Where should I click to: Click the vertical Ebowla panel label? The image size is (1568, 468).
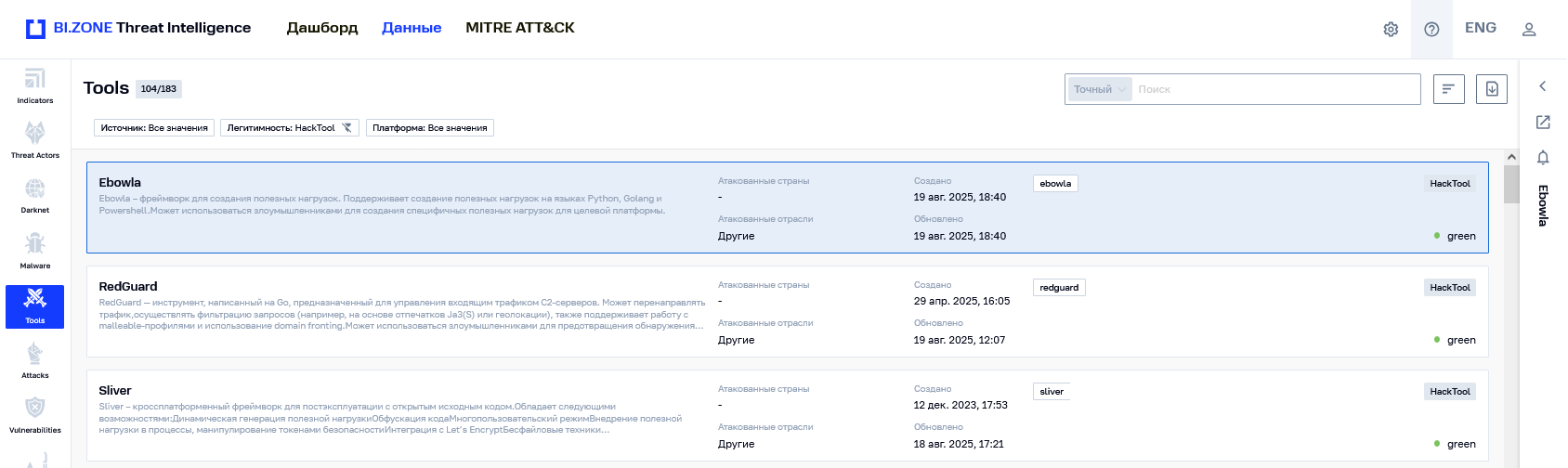pyautogui.click(x=1543, y=205)
